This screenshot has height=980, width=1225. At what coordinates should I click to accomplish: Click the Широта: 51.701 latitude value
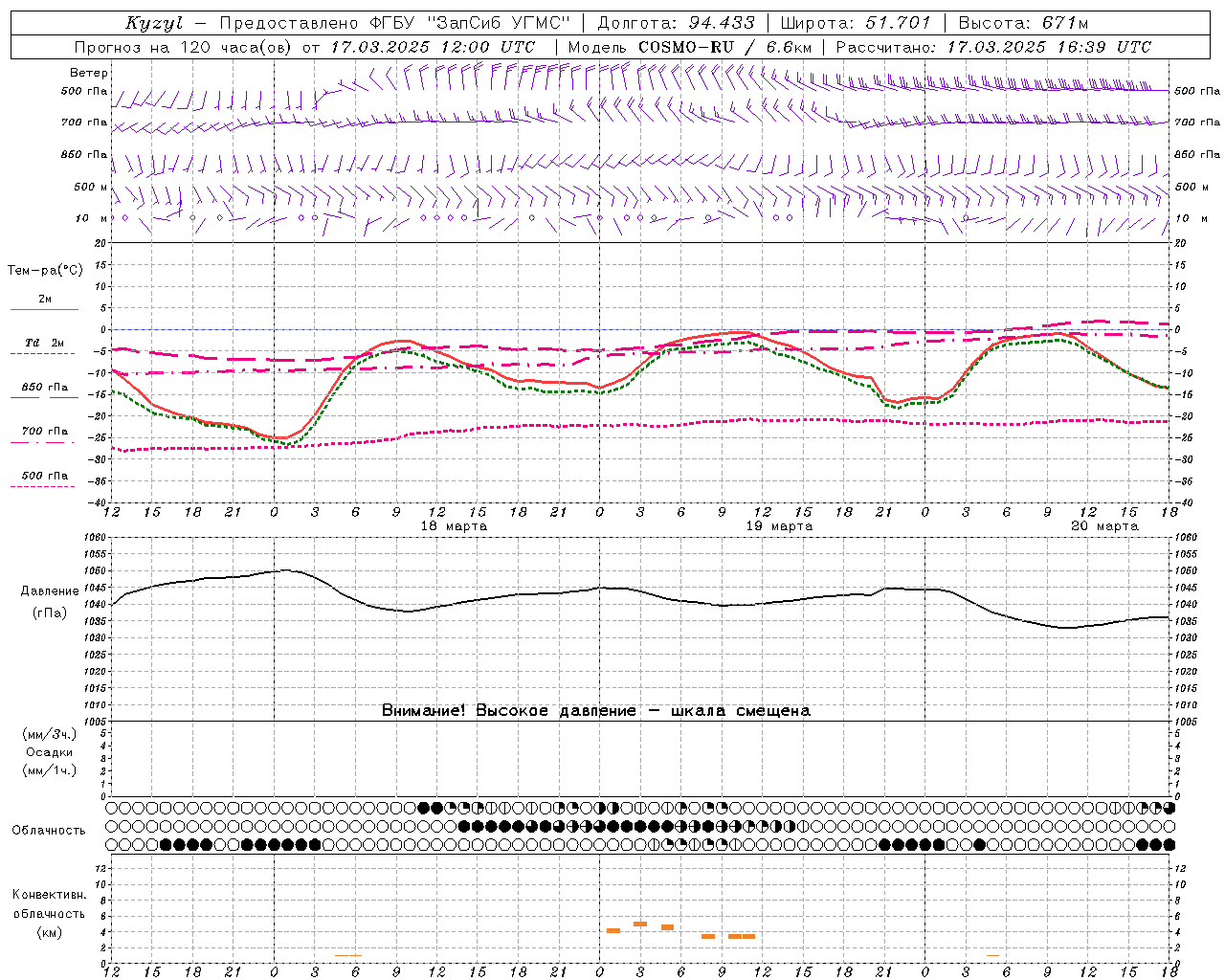point(856,23)
